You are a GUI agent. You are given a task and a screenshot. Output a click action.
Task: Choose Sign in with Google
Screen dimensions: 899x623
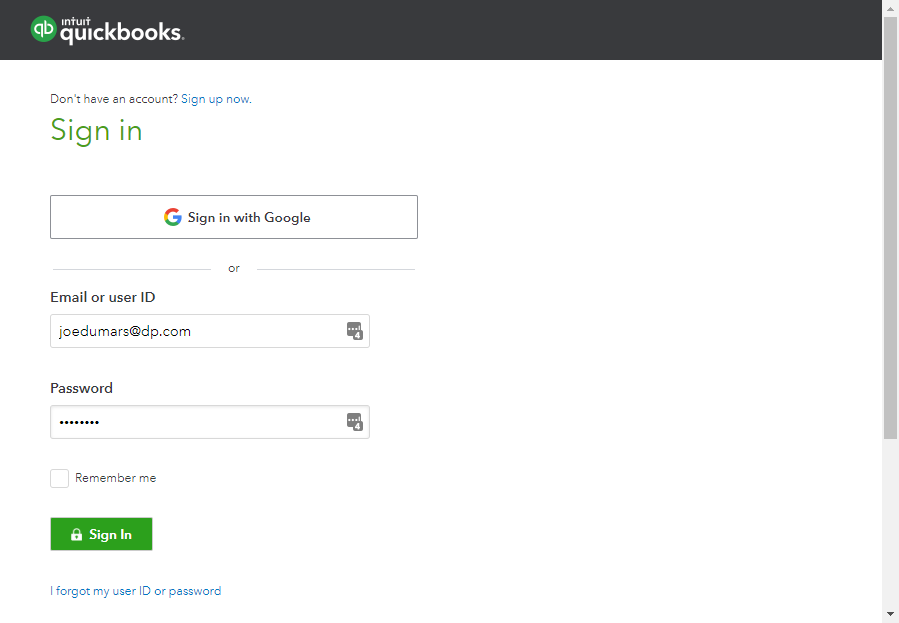coord(234,217)
